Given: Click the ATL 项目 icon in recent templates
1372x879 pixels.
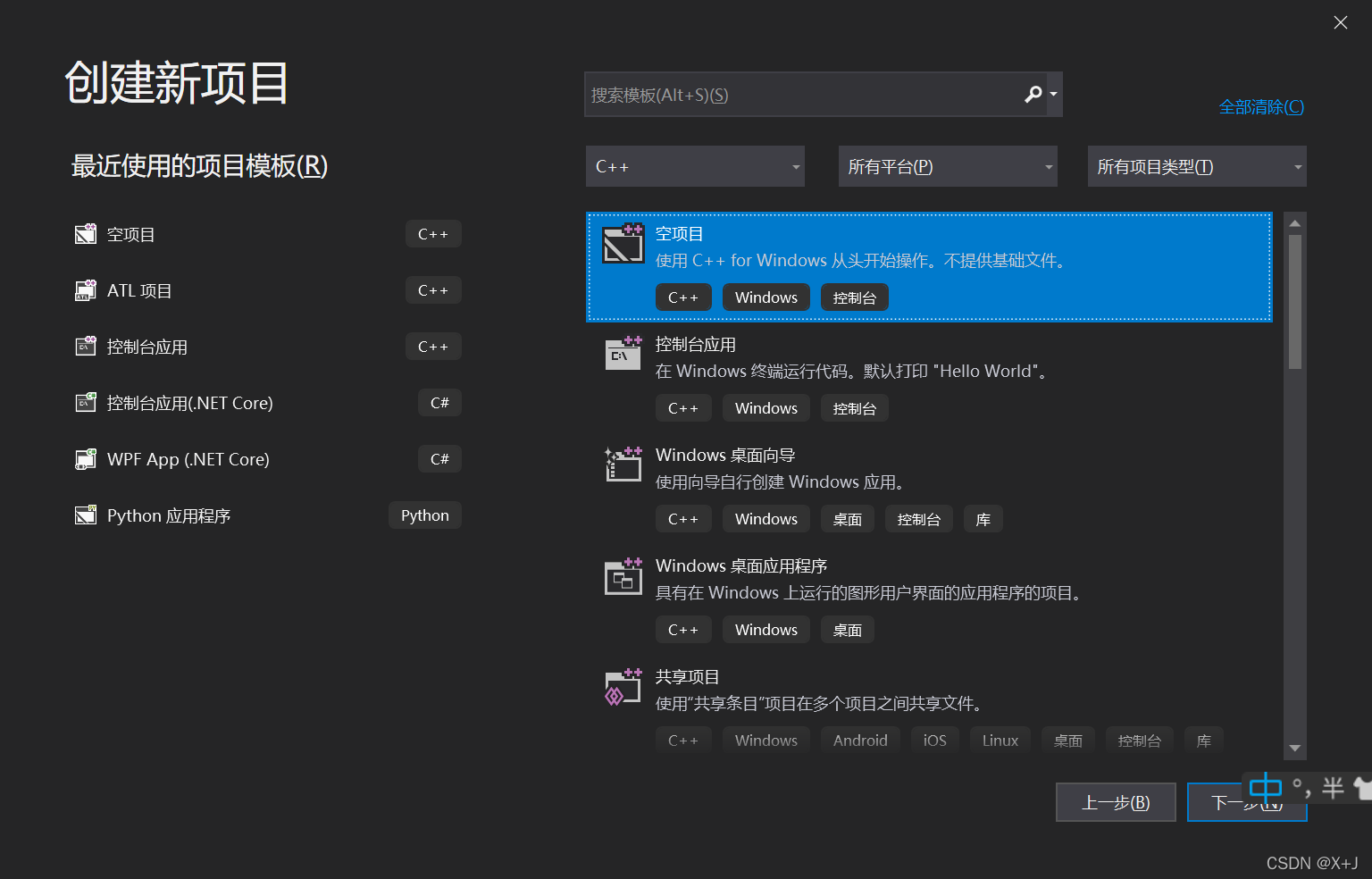Looking at the screenshot, I should (85, 289).
